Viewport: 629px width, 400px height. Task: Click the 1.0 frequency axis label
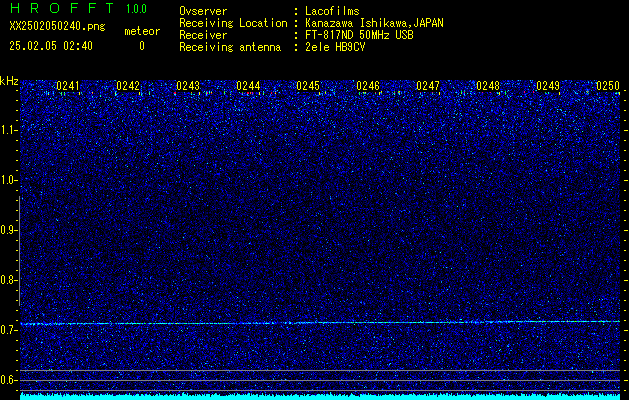[8, 181]
